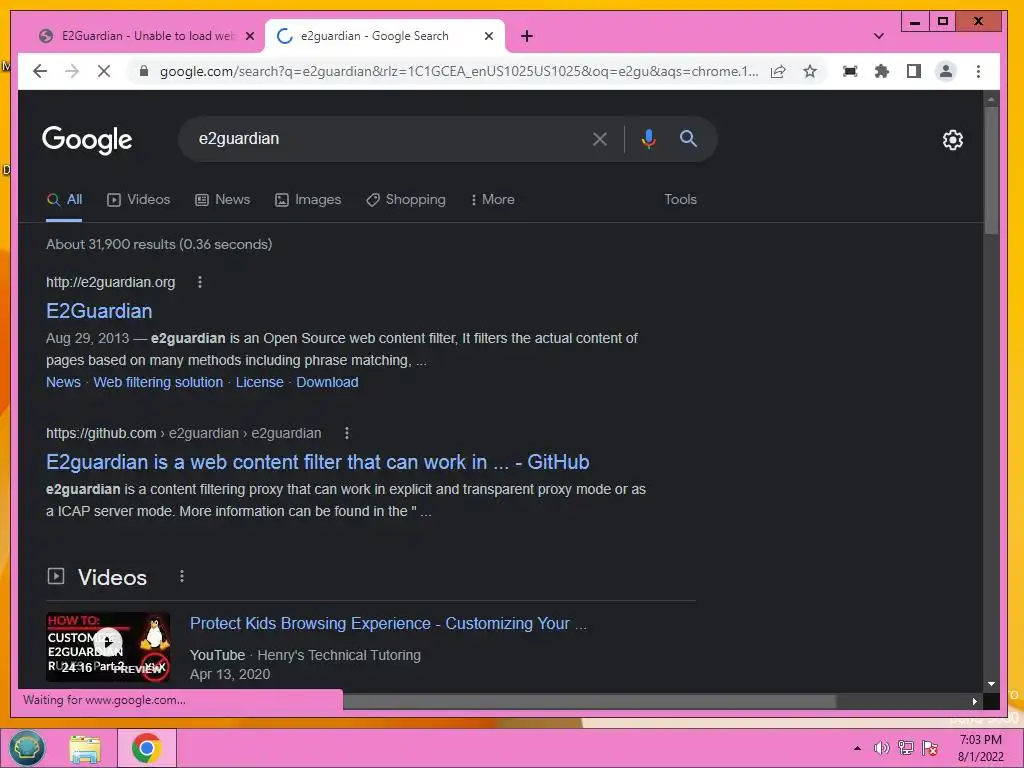Open Google quick settings gear

[x=952, y=140]
